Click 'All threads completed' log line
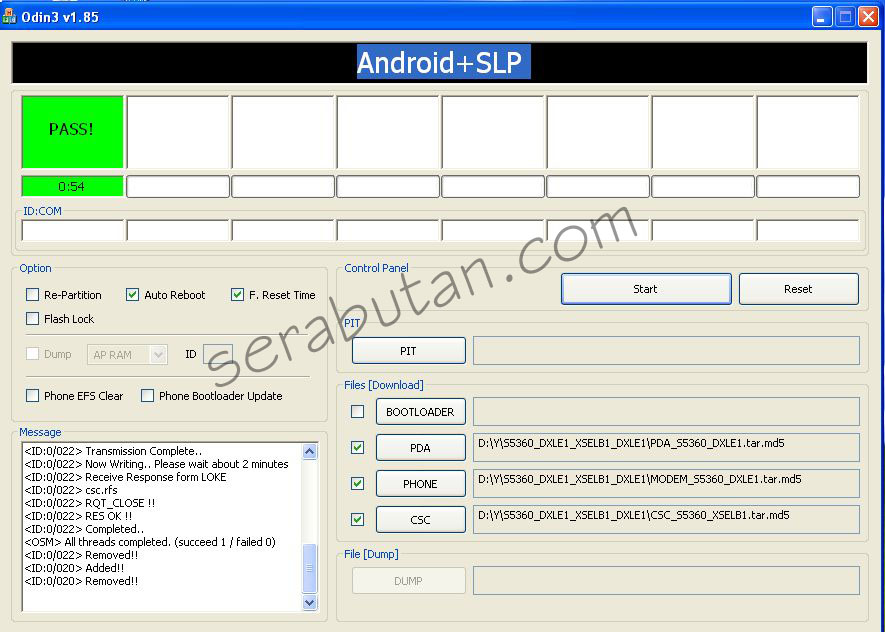This screenshot has width=885, height=632. coord(150,542)
